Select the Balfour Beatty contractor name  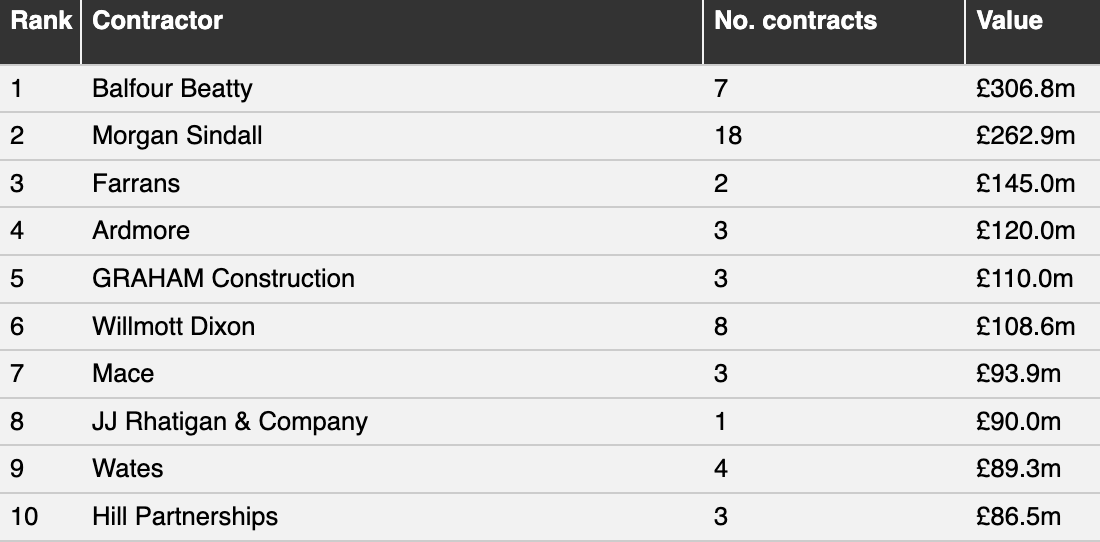coord(172,89)
